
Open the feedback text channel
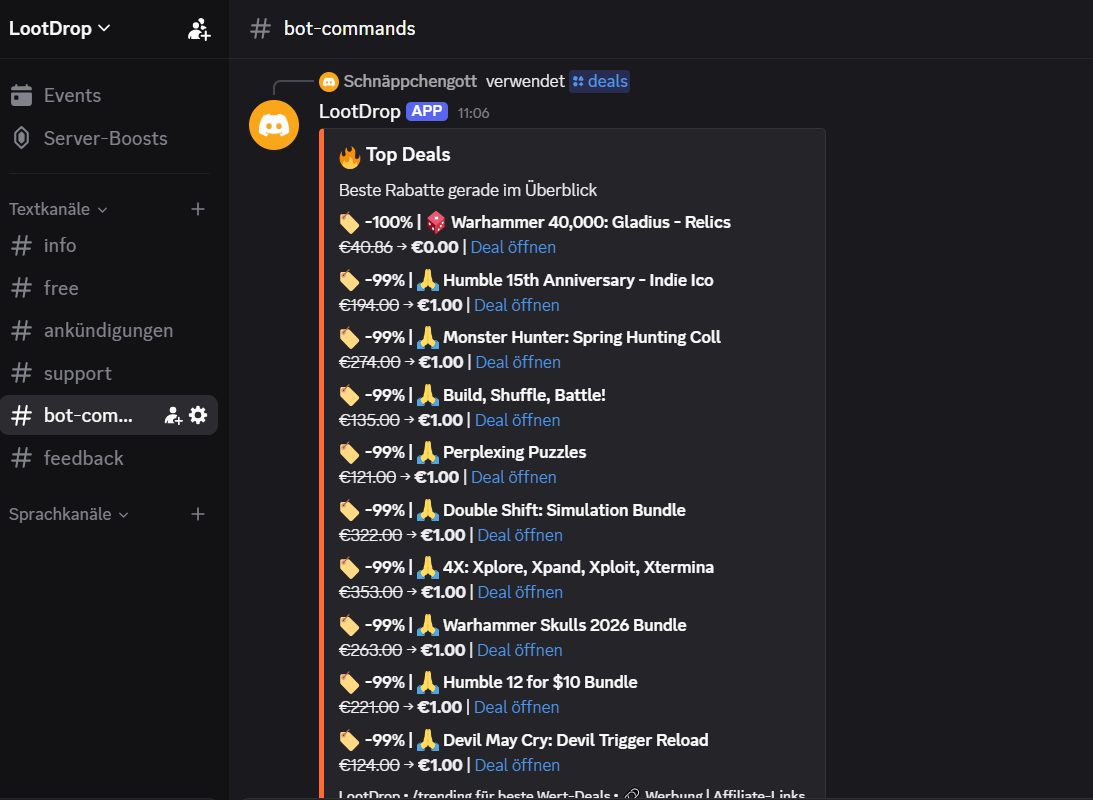108,458
